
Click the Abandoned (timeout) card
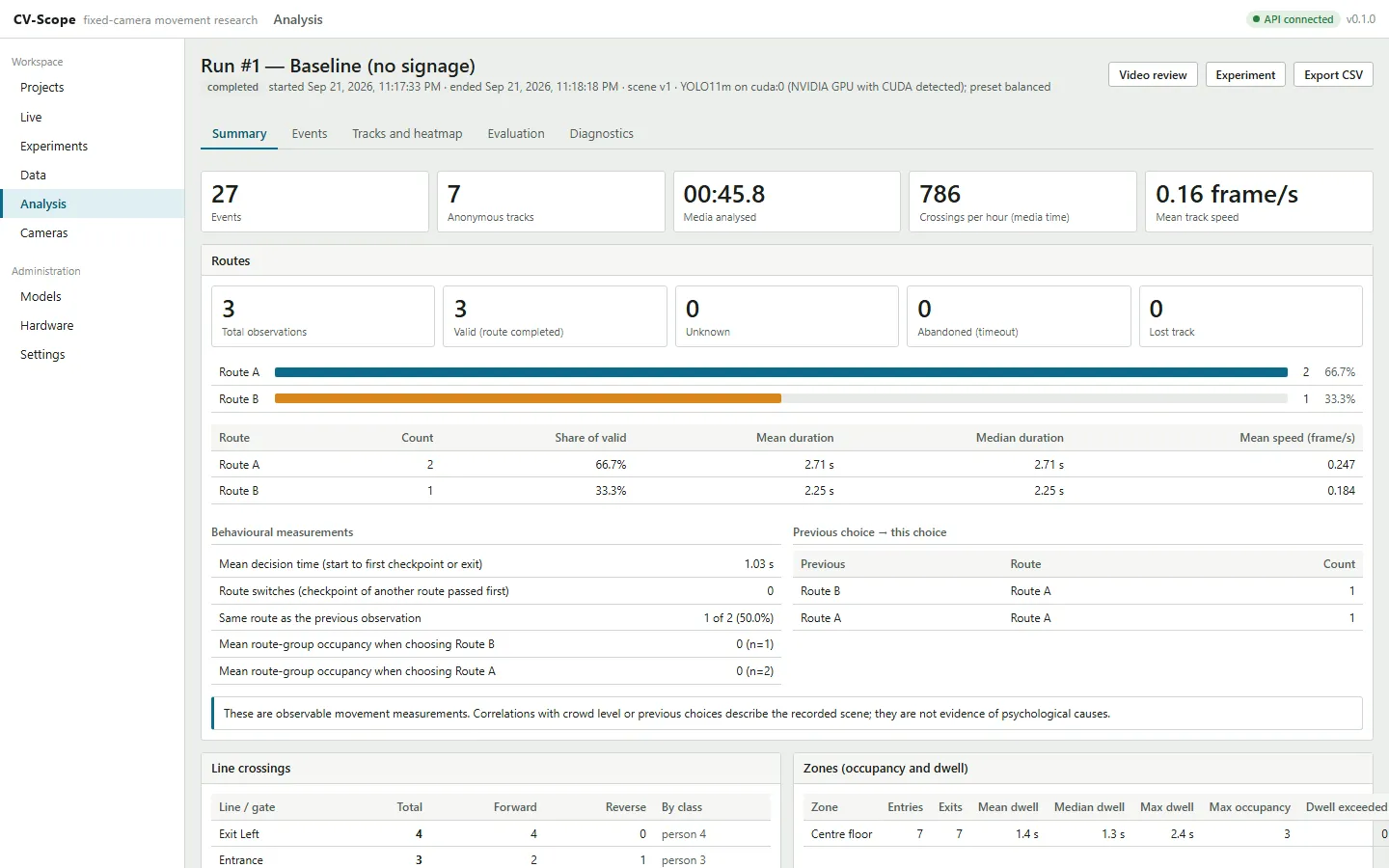click(1019, 316)
